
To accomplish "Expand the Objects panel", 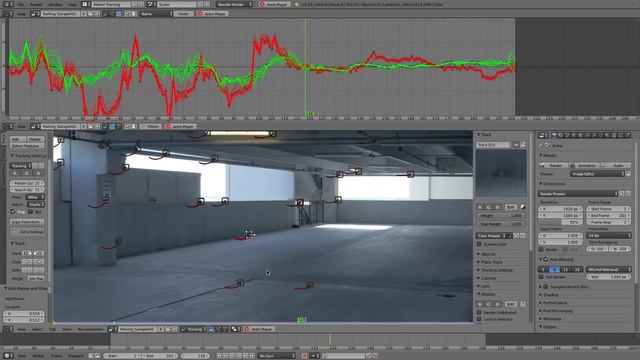I will click(487, 254).
